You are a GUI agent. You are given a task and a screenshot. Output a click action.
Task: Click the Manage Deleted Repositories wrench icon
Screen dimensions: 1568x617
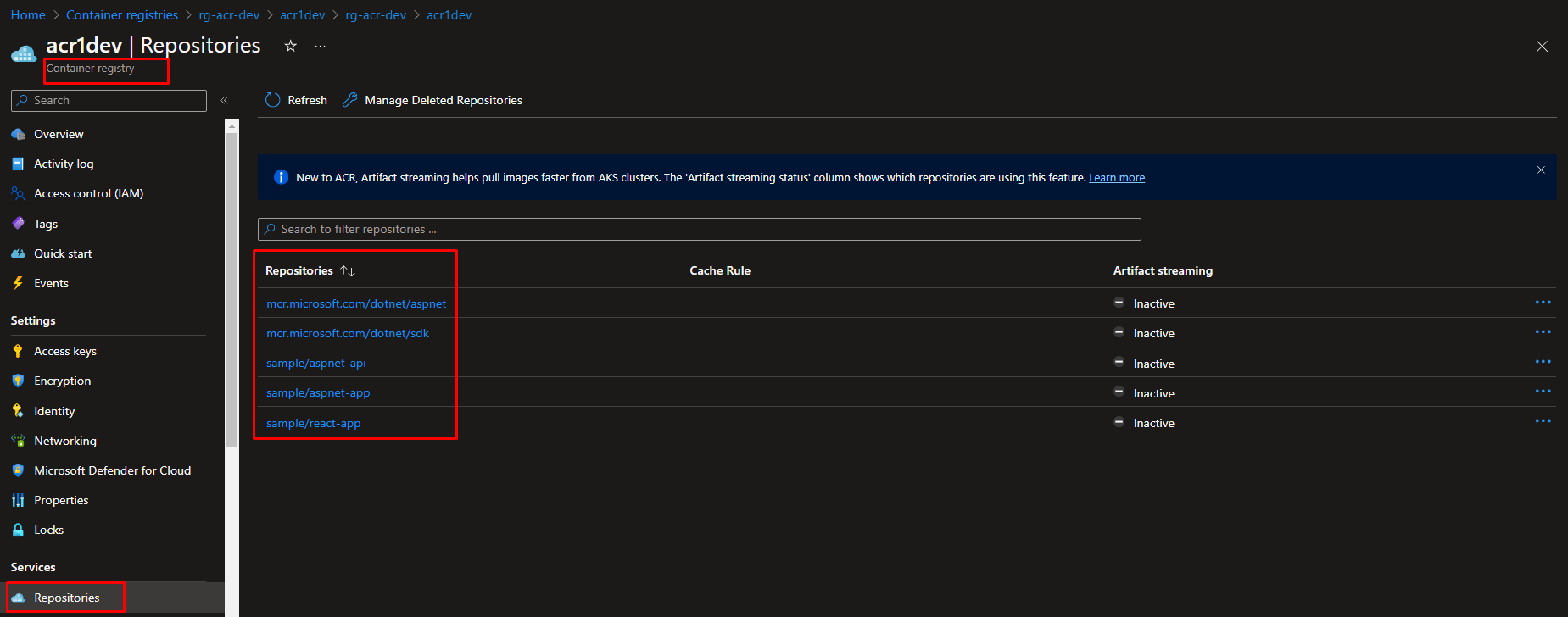pyautogui.click(x=349, y=100)
